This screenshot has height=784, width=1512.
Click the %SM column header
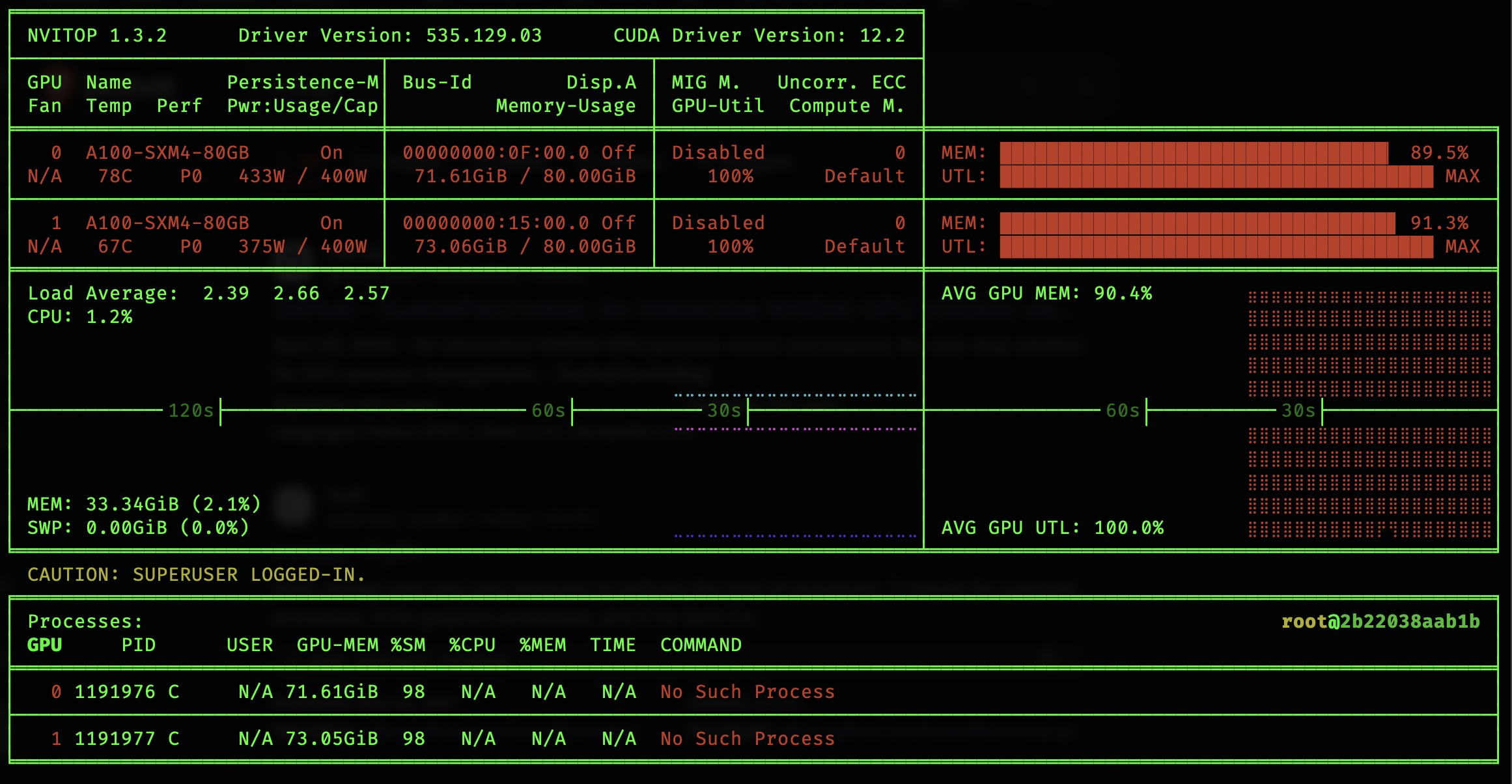pos(408,645)
